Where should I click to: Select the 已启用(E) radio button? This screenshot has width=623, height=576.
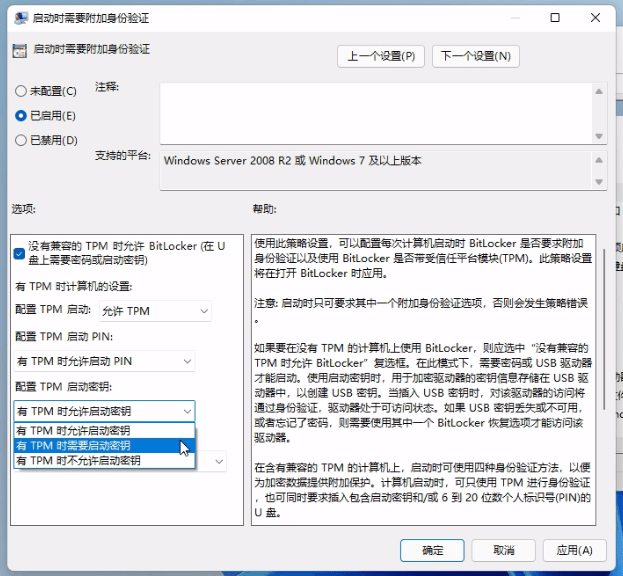[x=21, y=116]
